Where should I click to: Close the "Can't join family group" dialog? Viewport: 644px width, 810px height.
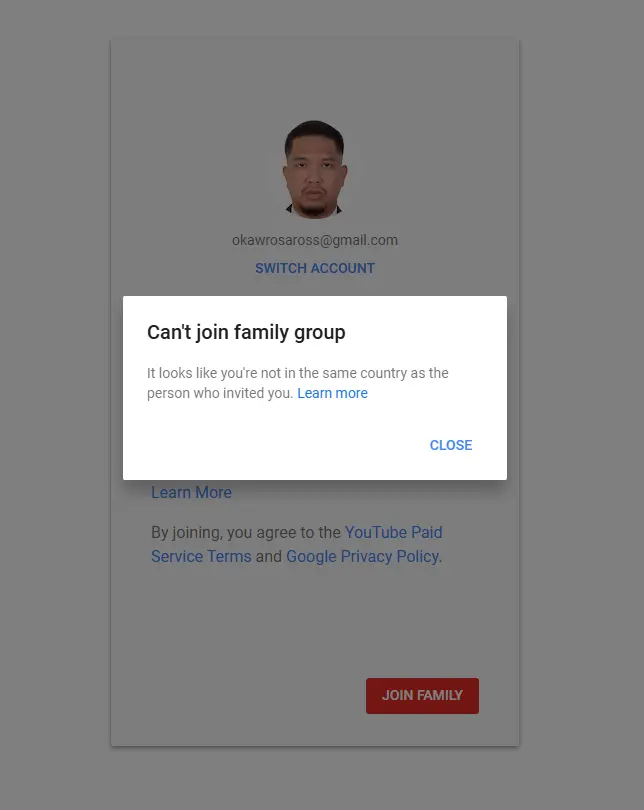(450, 445)
